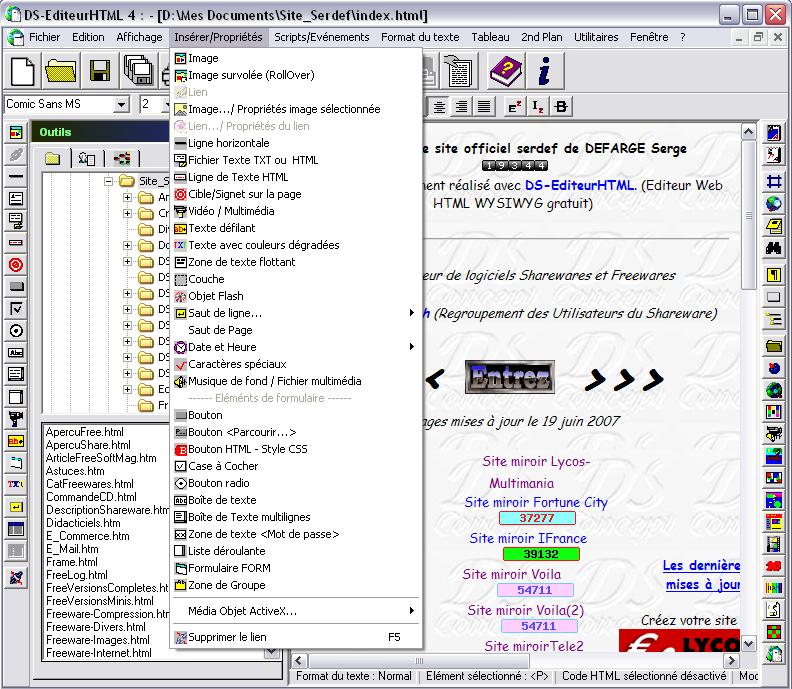Click the info 'i' toolbar icon
This screenshot has height=689, width=792.
(x=544, y=70)
